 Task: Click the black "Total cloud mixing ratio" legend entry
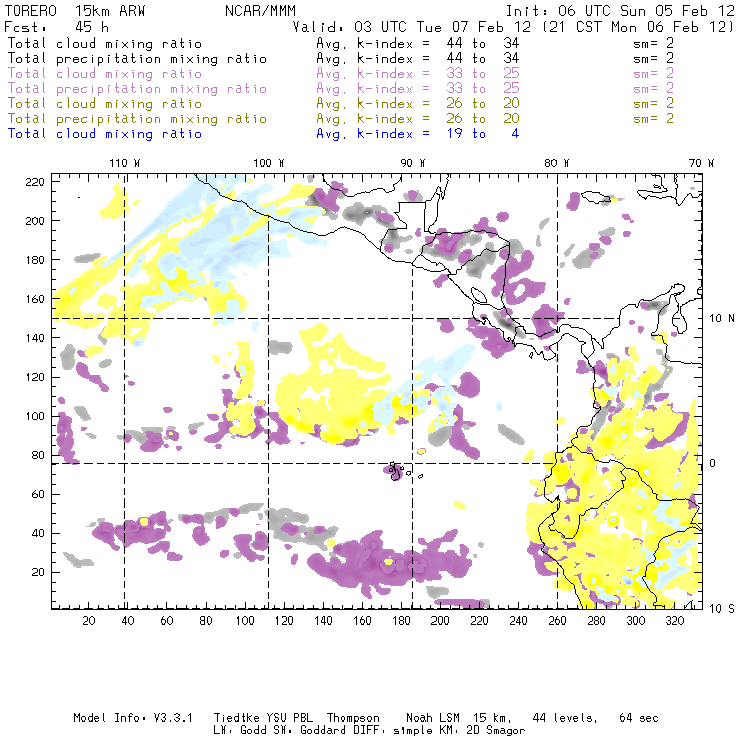click(x=105, y=43)
